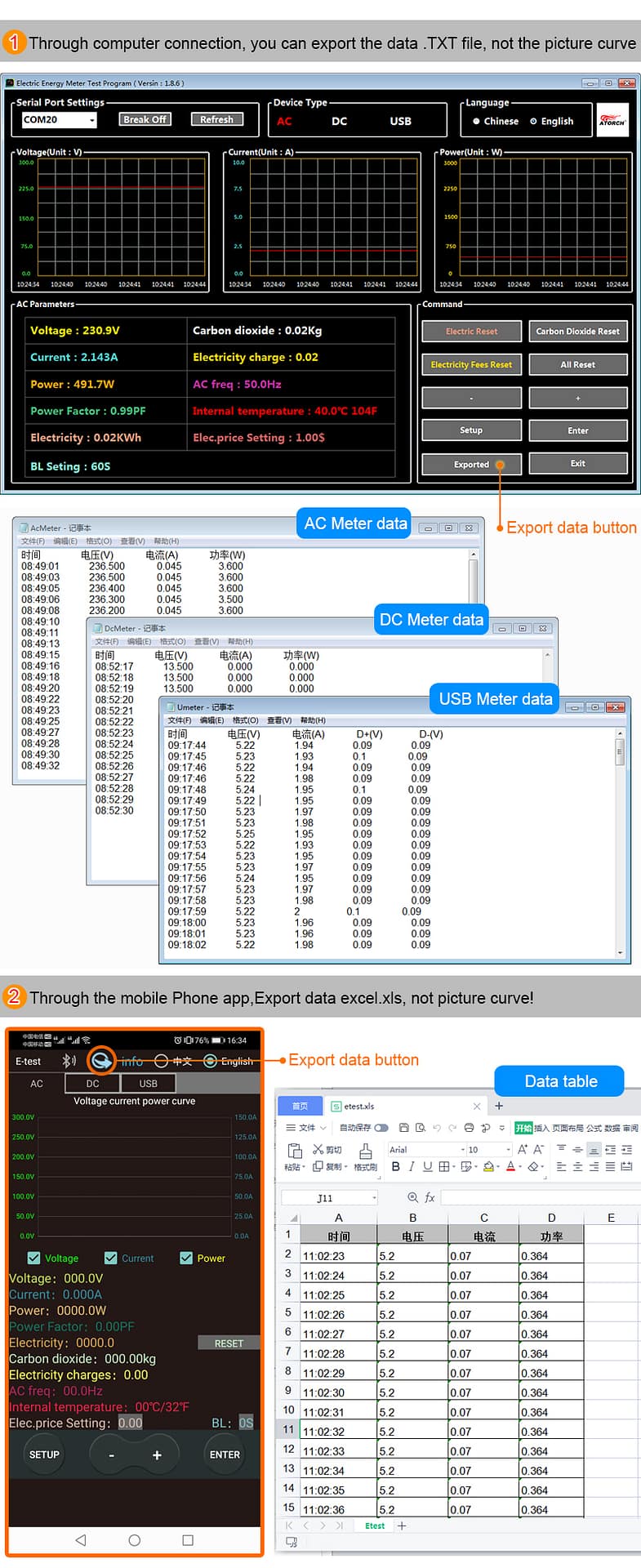Switch to DC tab in E-test app
641x1568 pixels.
tap(92, 1083)
